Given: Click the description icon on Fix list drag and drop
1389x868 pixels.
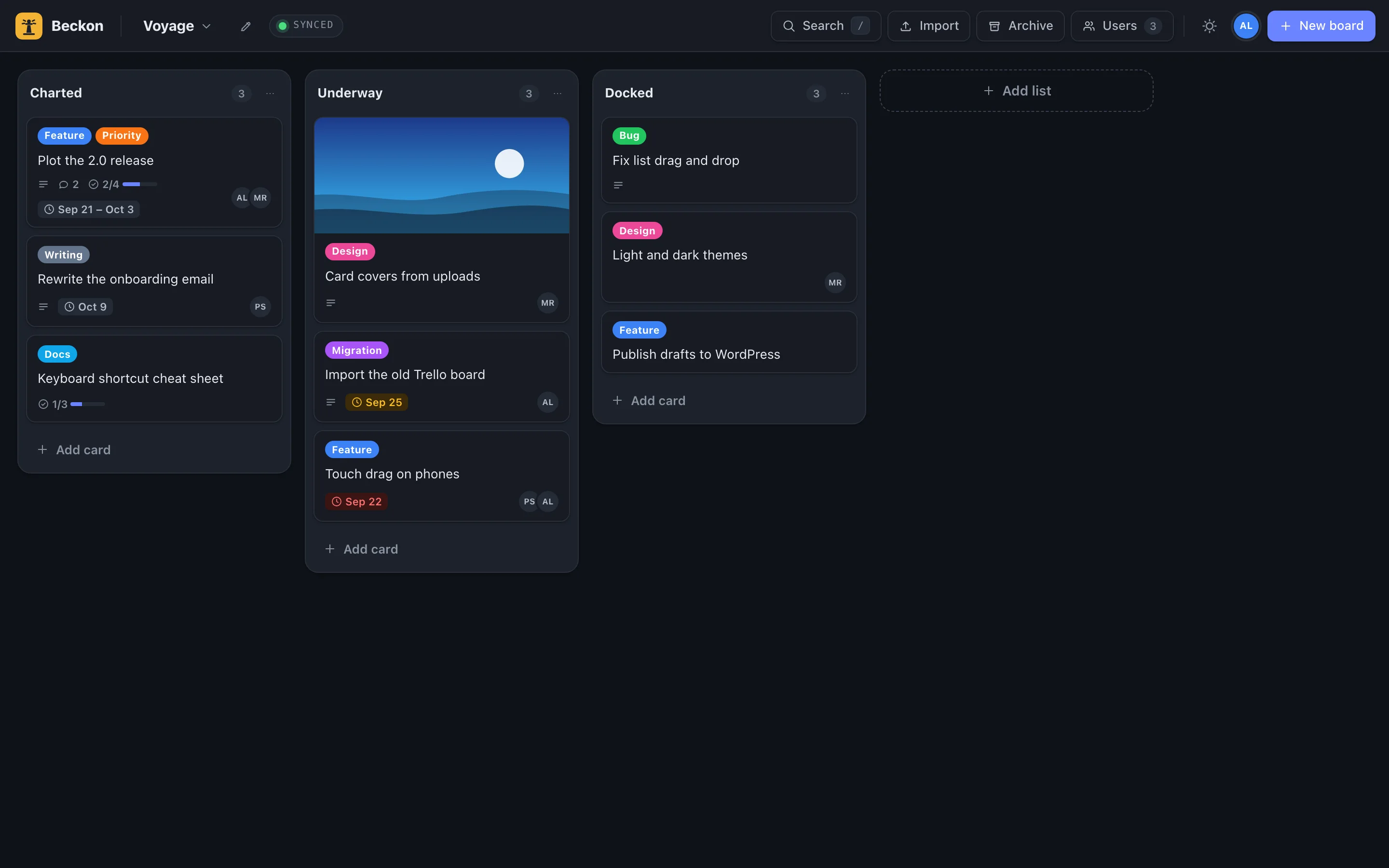Looking at the screenshot, I should coord(618,185).
